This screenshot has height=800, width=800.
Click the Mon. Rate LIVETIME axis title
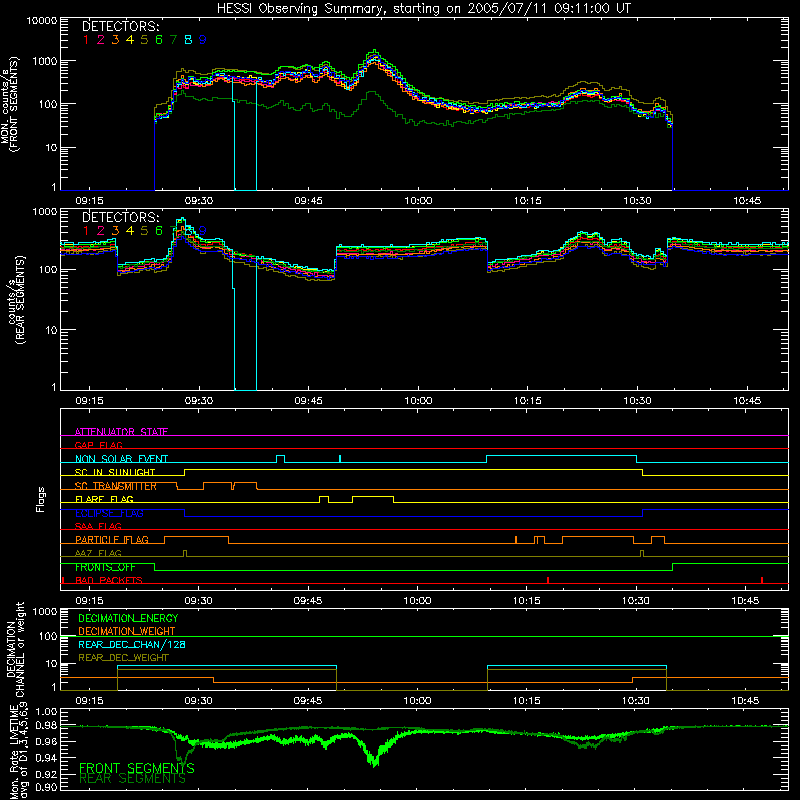pyautogui.click(x=18, y=750)
